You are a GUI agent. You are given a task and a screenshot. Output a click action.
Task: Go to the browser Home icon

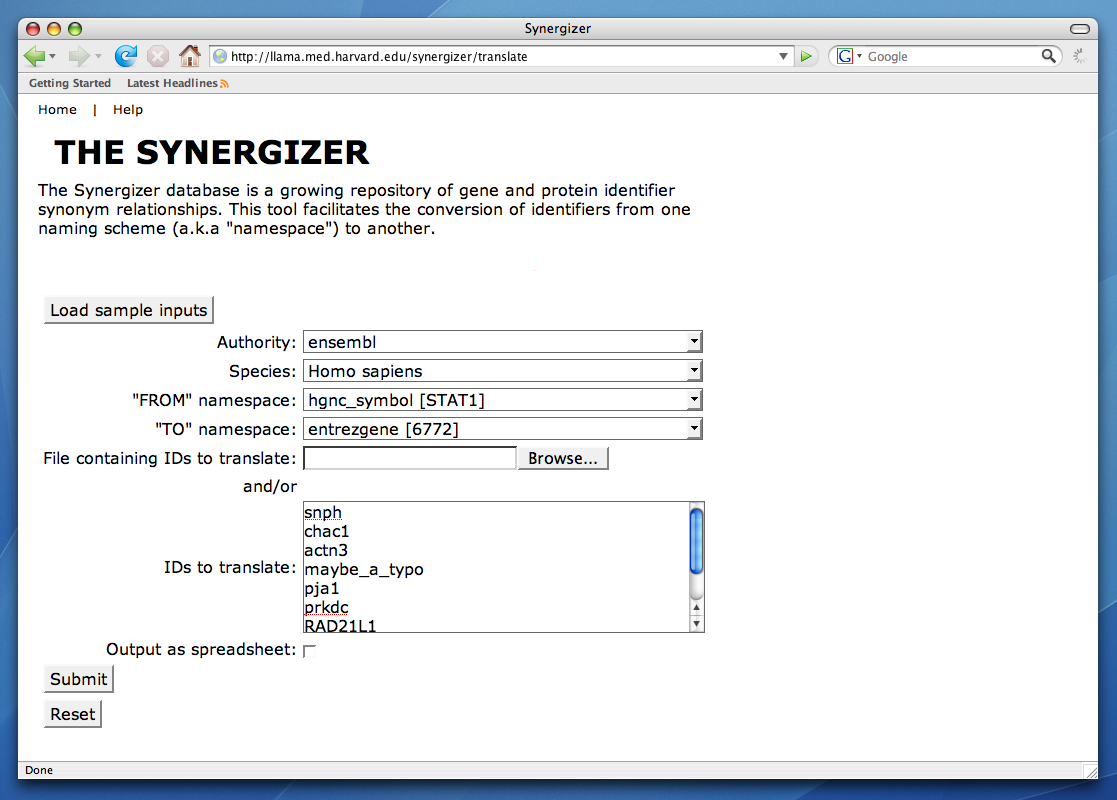pos(189,56)
